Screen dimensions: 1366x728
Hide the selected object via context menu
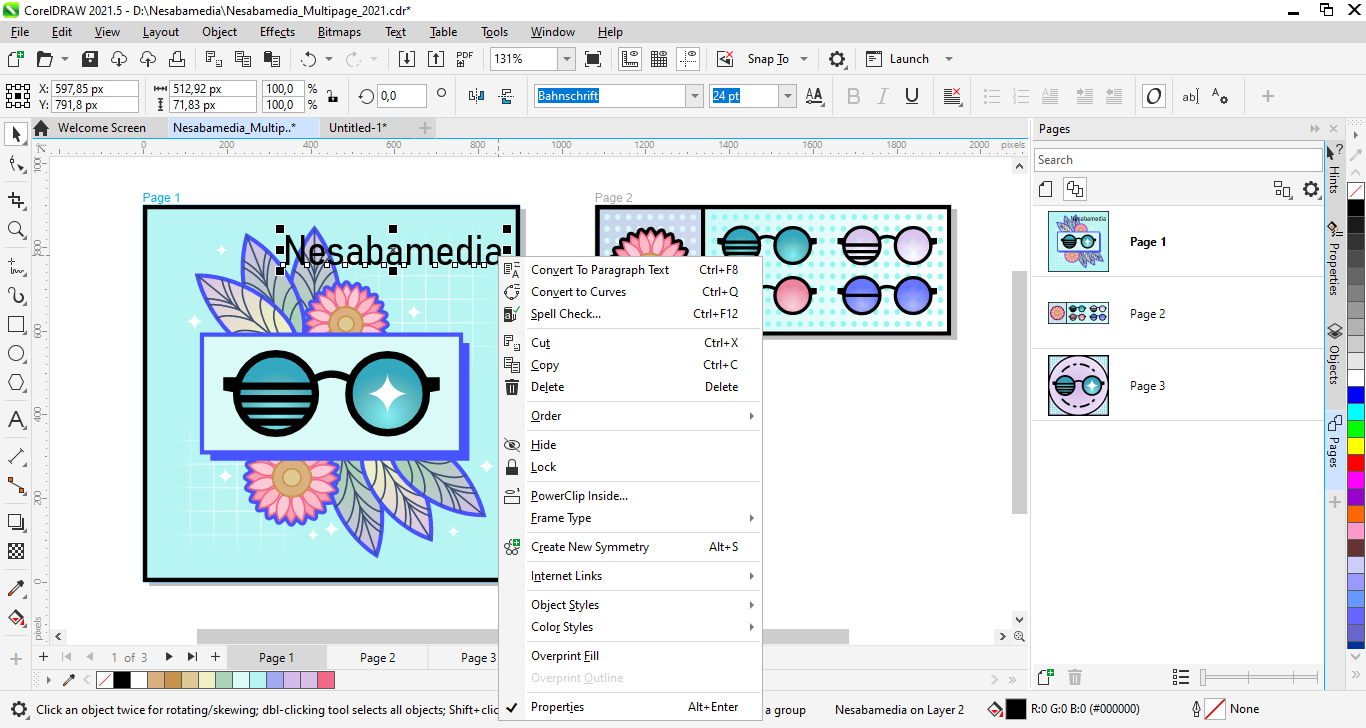pyautogui.click(x=543, y=445)
